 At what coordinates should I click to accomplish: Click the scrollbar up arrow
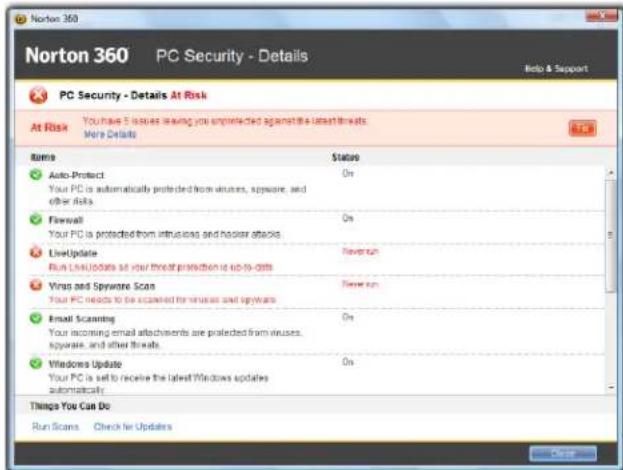tap(611, 172)
